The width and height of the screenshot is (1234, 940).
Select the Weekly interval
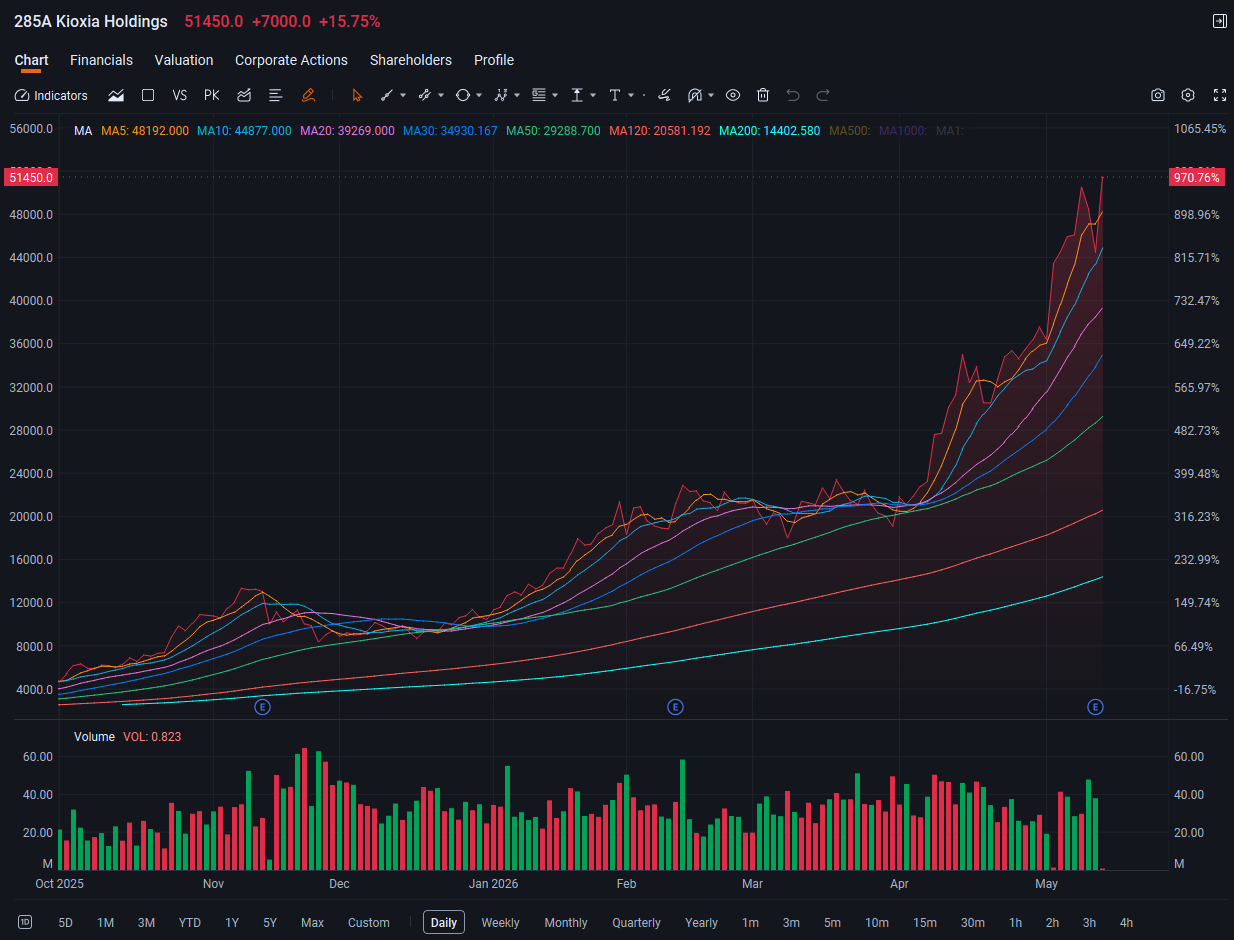[500, 922]
